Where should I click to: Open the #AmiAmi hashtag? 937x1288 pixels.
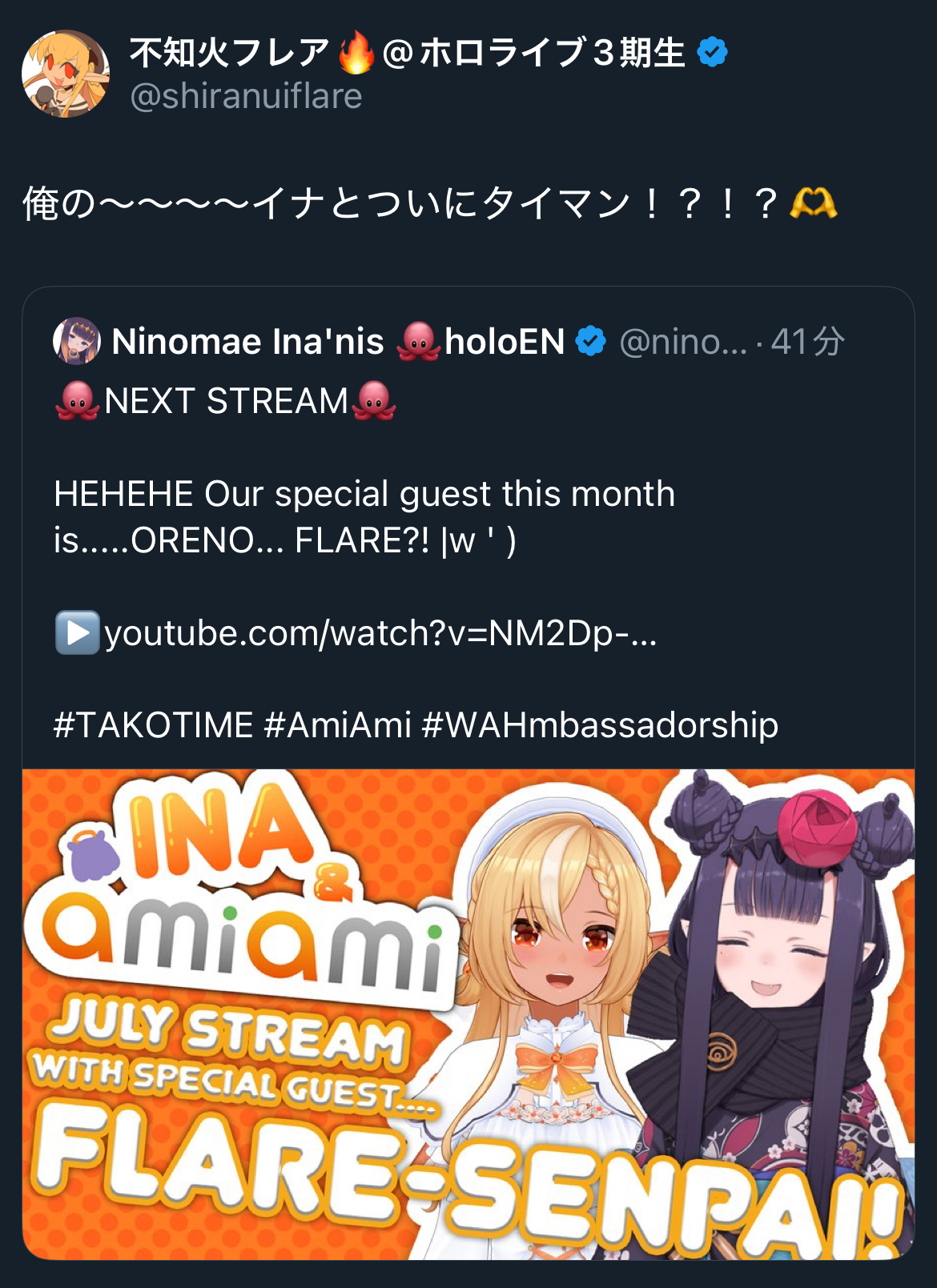point(337,725)
